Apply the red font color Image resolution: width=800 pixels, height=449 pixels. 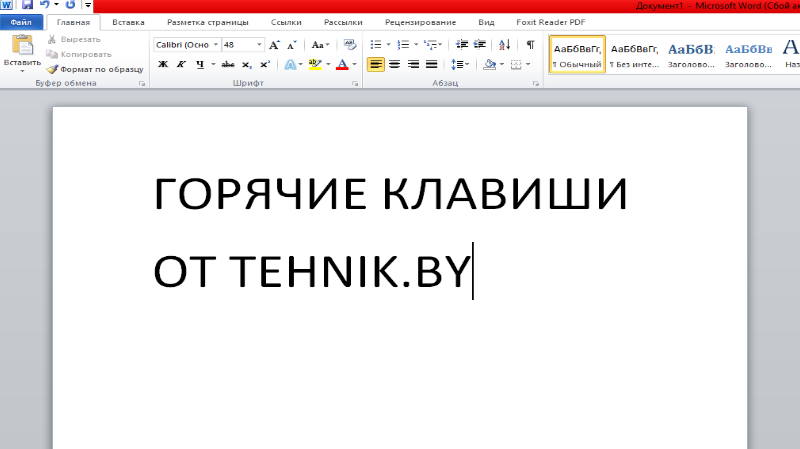point(342,64)
